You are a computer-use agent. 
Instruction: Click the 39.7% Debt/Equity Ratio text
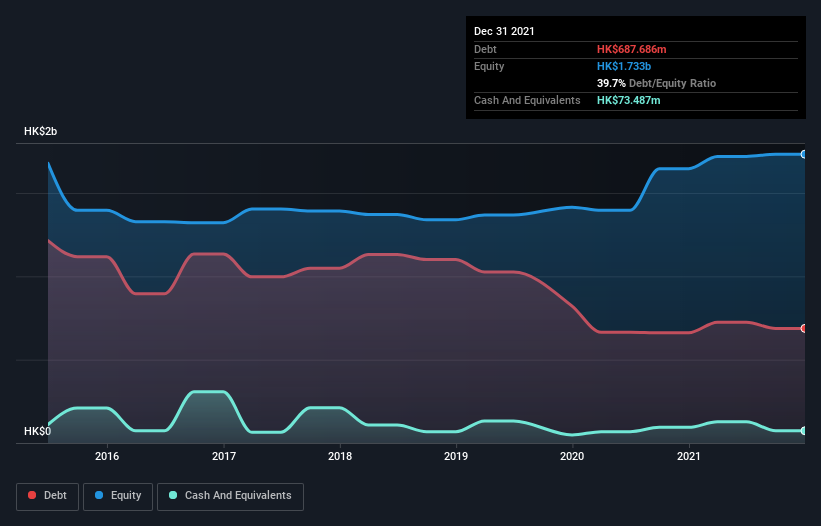pos(656,83)
